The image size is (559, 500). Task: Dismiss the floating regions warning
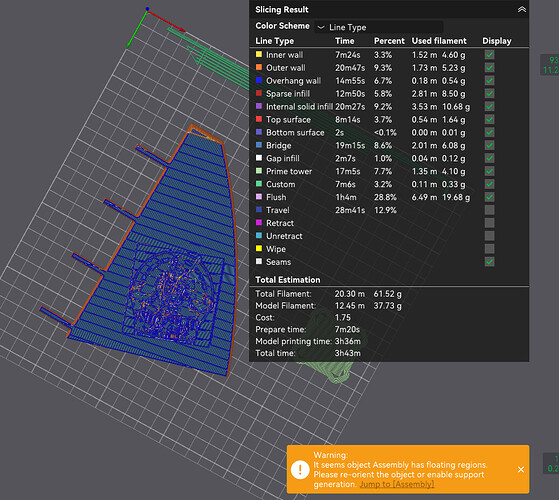(521, 469)
